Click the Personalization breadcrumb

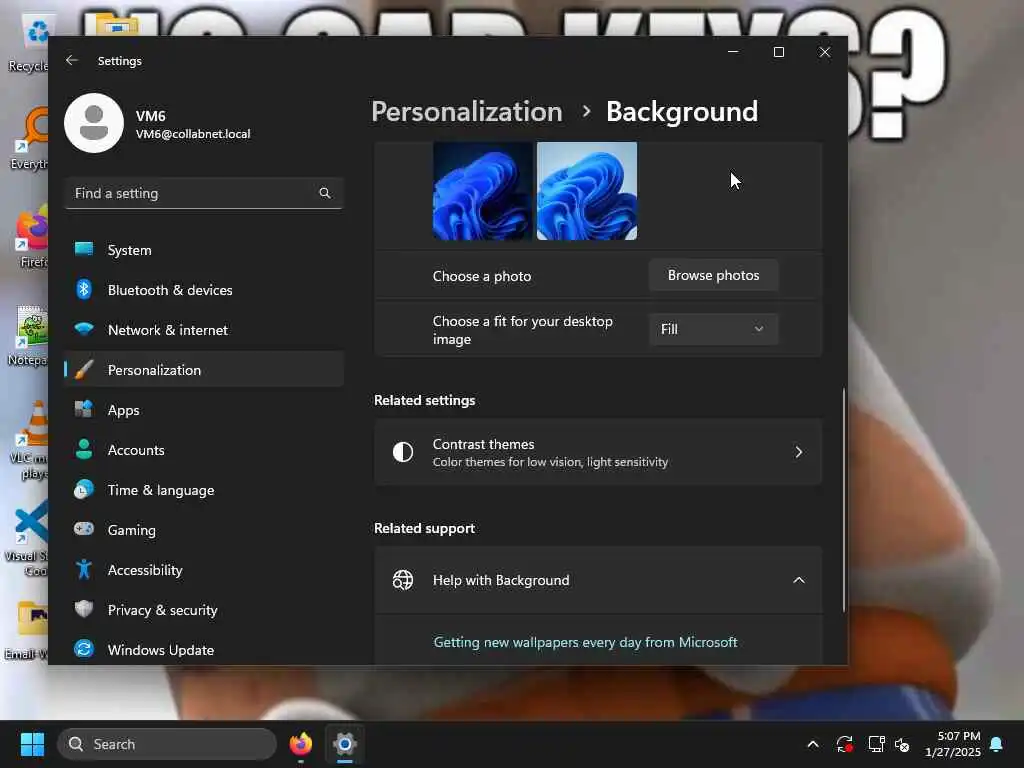click(x=467, y=112)
